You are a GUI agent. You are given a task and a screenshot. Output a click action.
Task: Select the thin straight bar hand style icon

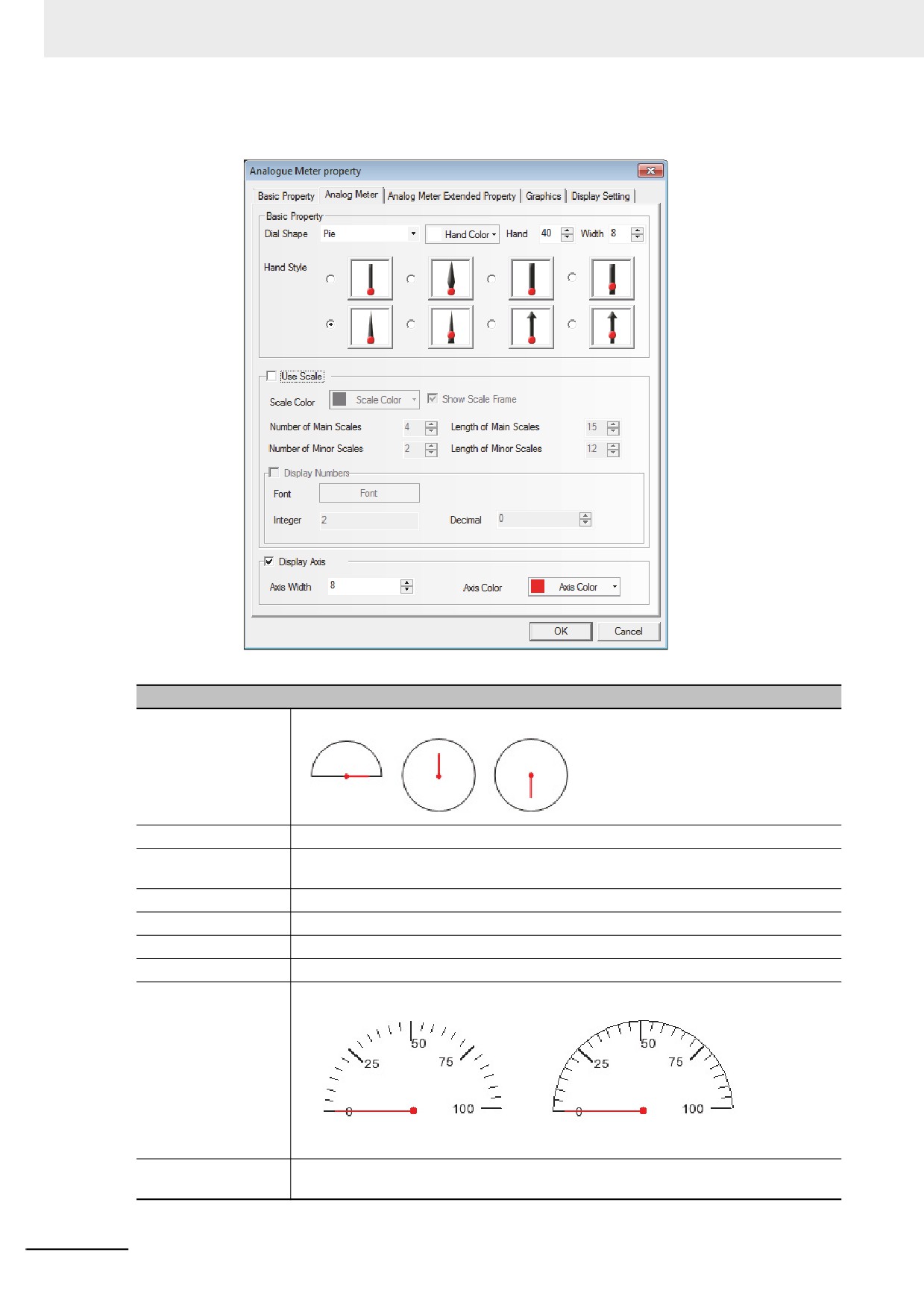371,279
